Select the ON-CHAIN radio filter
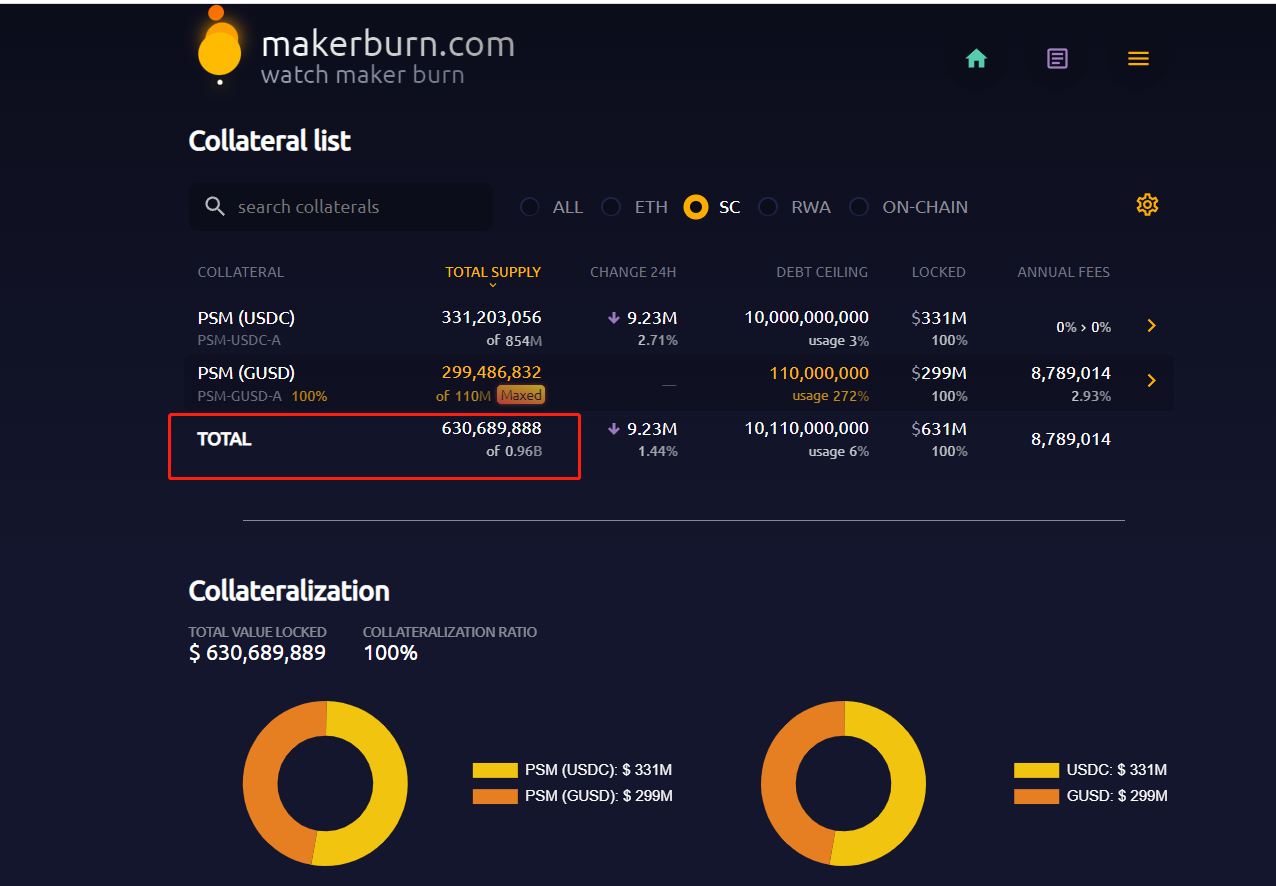Image resolution: width=1276 pixels, height=886 pixels. click(859, 207)
